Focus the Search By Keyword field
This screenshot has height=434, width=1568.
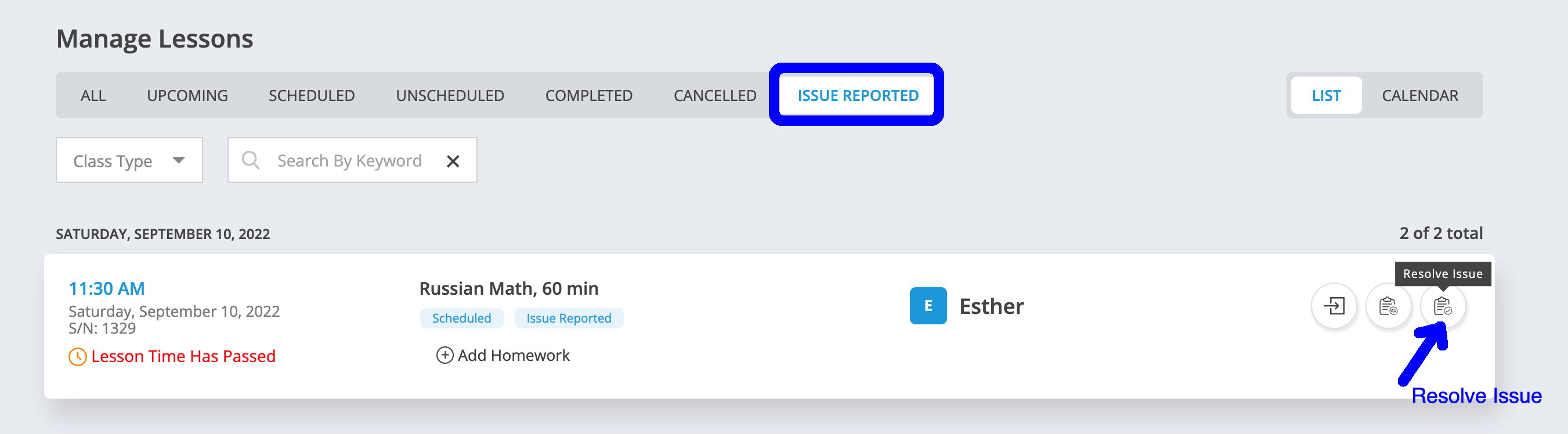(349, 161)
